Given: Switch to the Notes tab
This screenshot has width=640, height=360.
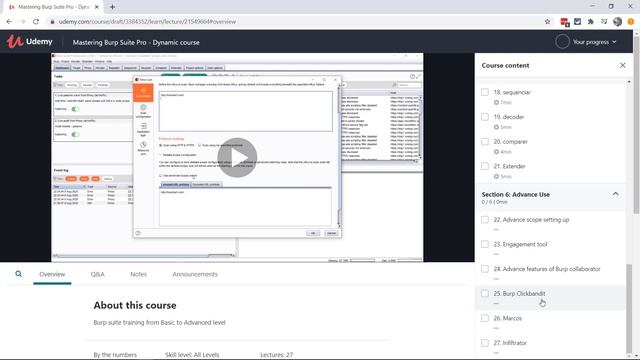Looking at the screenshot, I should (138, 274).
